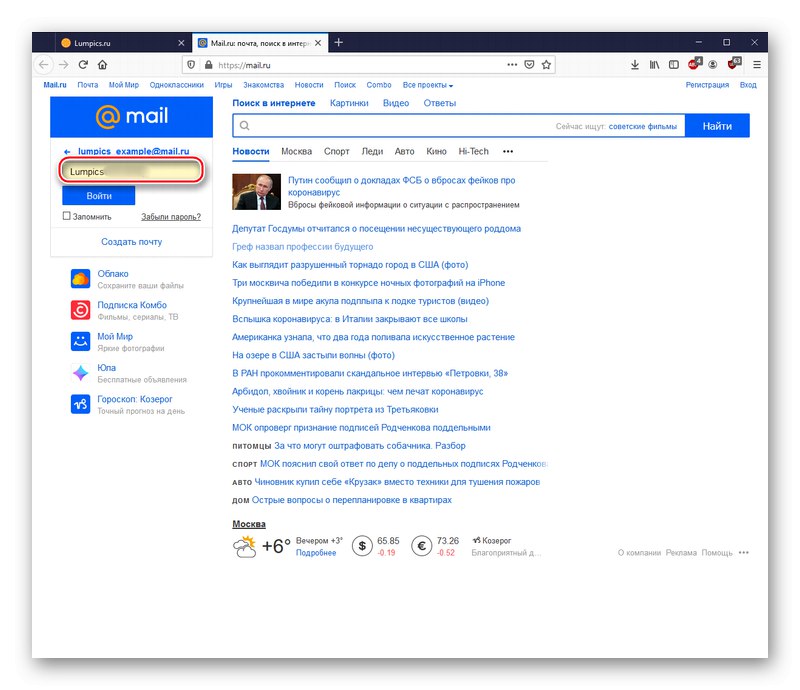Click the Юла star icon
Image resolution: width=800 pixels, height=690 pixels.
pyautogui.click(x=80, y=373)
